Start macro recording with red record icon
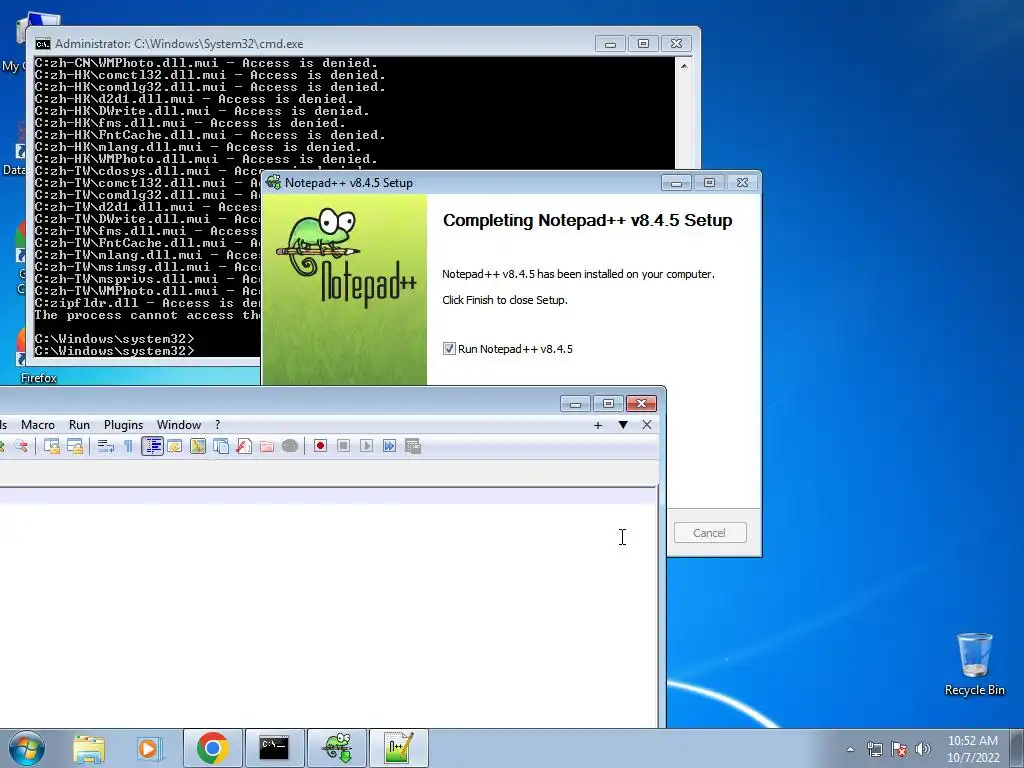The height and width of the screenshot is (768, 1024). (x=320, y=446)
